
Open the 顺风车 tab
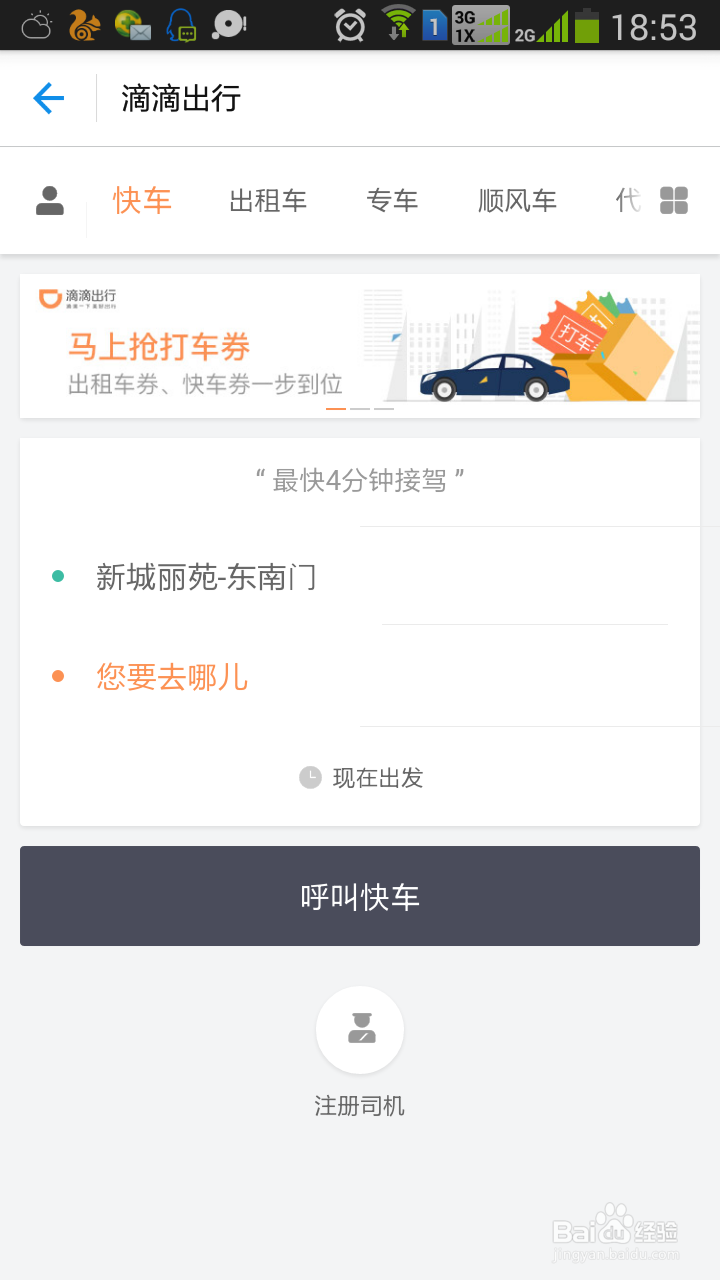click(x=517, y=201)
